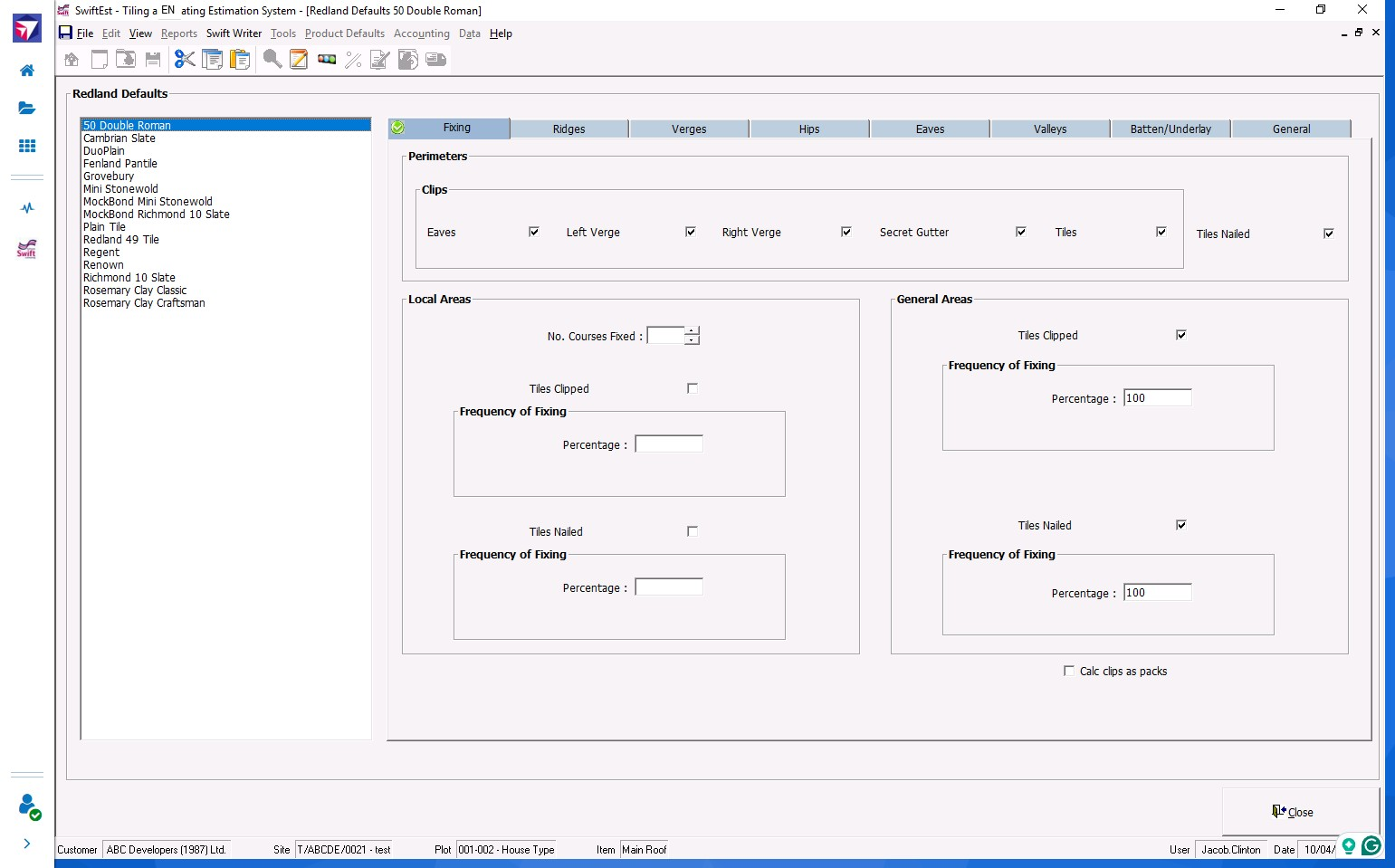Switch to the Batten/Underlay tab
1395x868 pixels.
tap(1170, 129)
